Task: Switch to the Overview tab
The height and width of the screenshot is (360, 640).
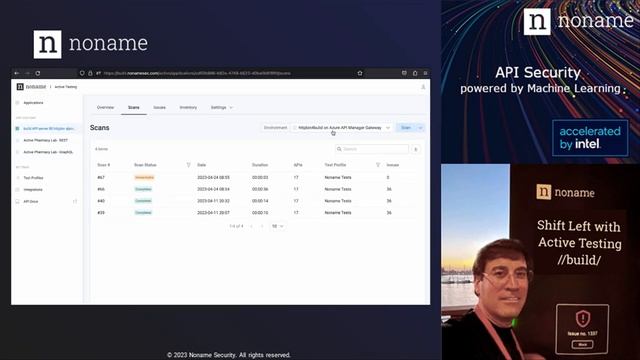Action: pos(105,108)
